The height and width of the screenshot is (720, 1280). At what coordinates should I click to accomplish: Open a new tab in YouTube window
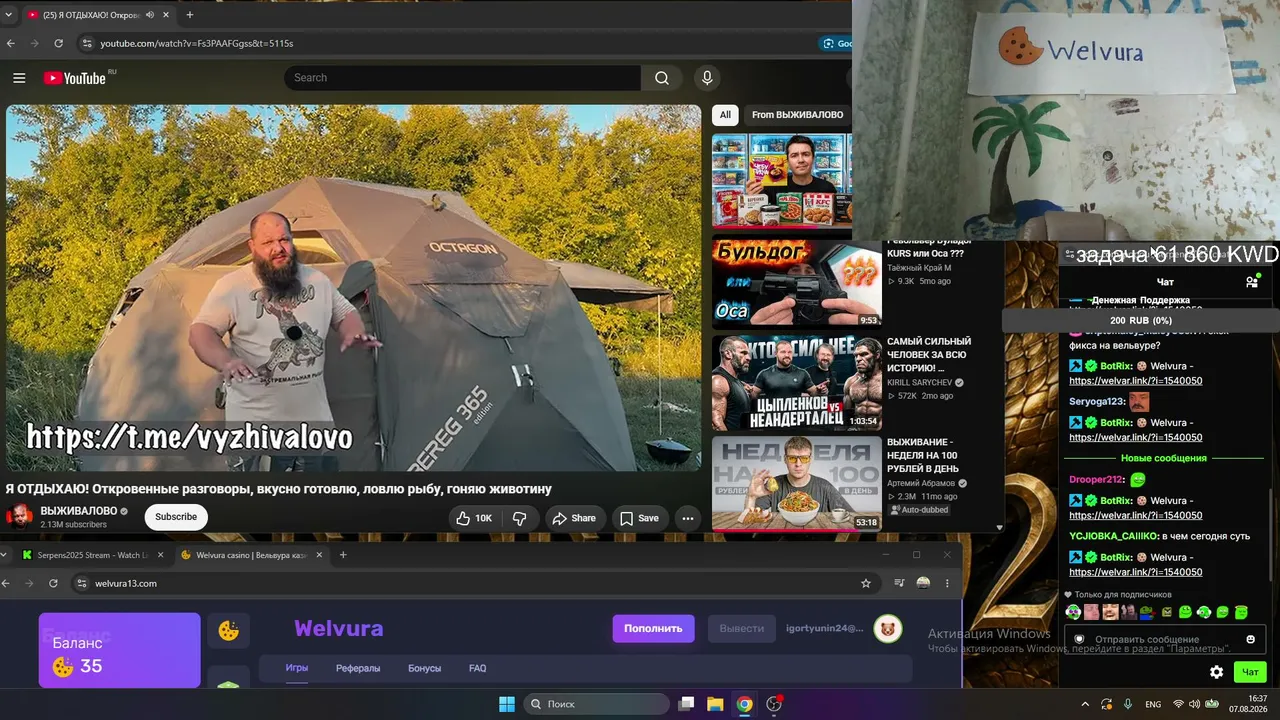pos(190,15)
